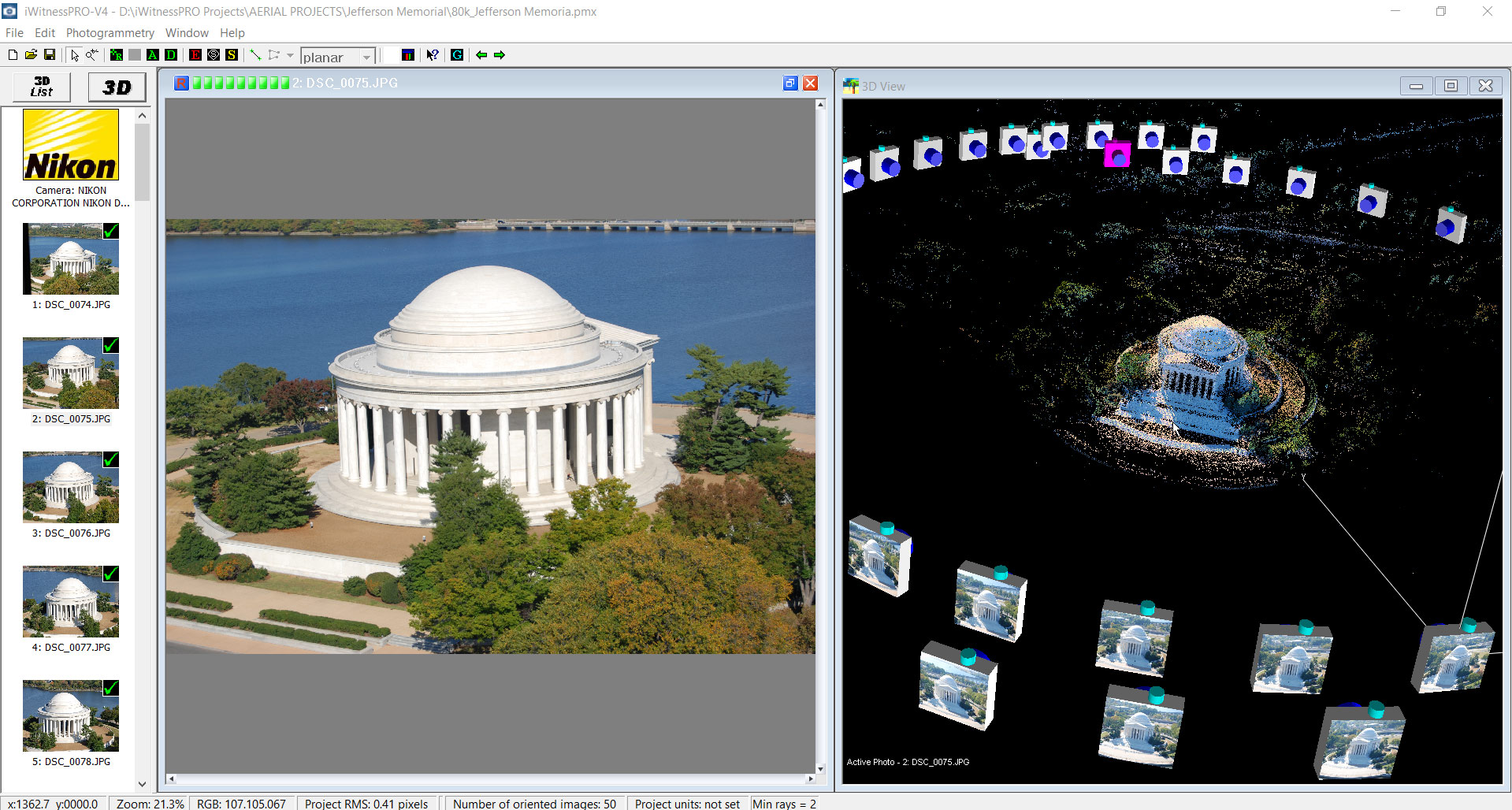
Task: Click the yellow S toolbar icon
Action: (232, 55)
